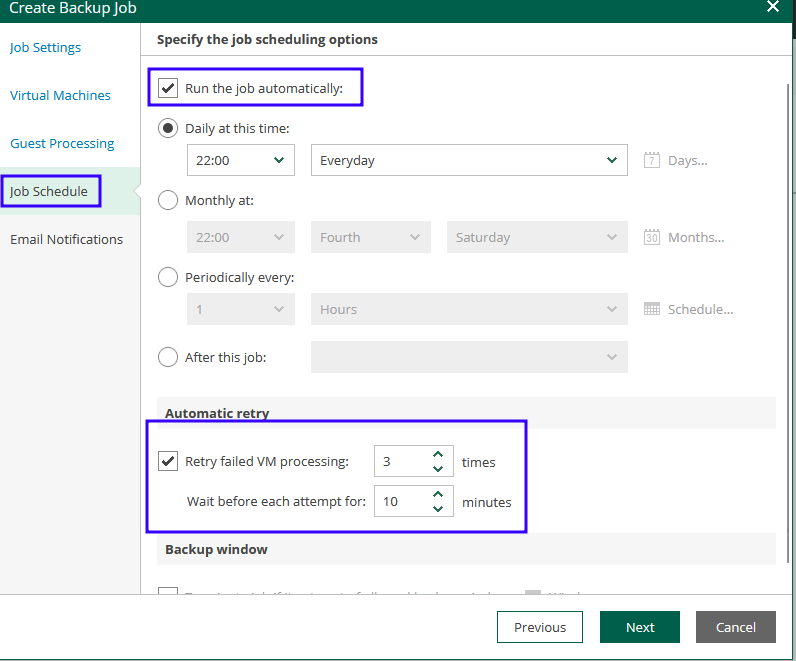Click the Days calendar icon
Image resolution: width=796 pixels, height=661 pixels.
pos(651,160)
